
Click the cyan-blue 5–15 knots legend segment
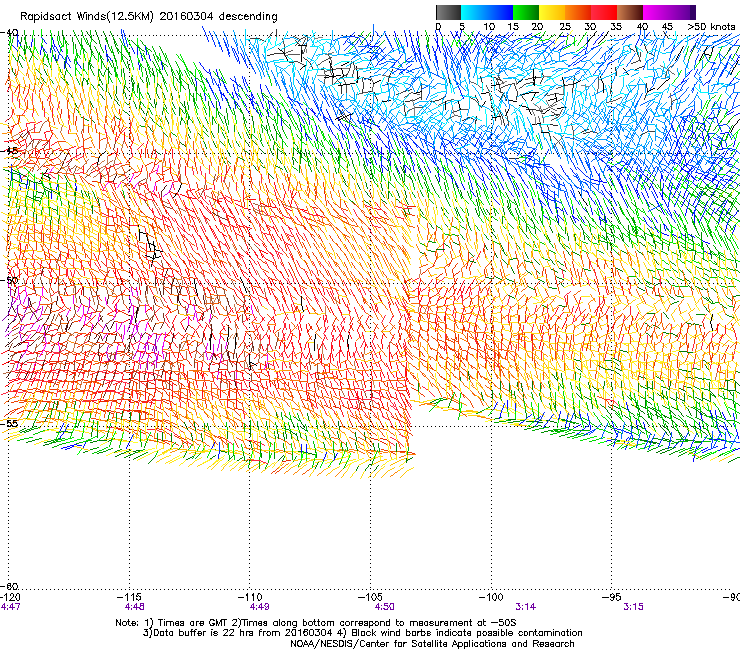tap(487, 12)
